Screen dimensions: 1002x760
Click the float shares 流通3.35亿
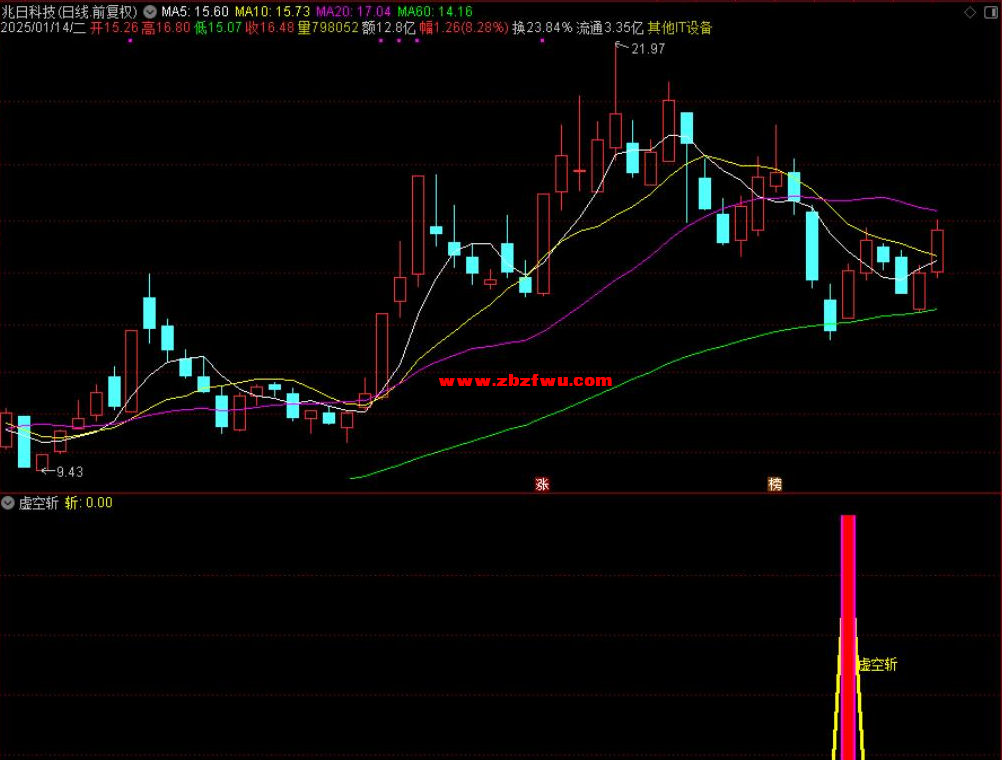click(610, 28)
